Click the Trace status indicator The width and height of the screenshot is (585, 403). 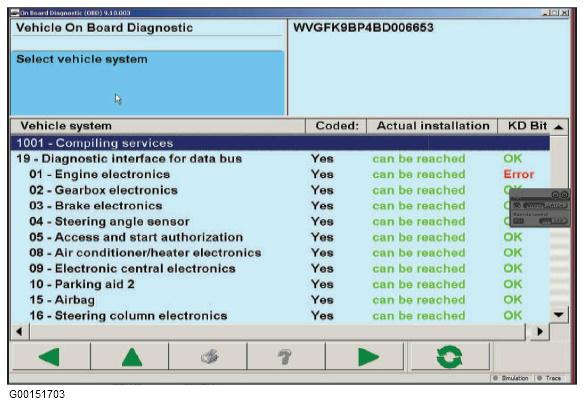click(x=550, y=378)
